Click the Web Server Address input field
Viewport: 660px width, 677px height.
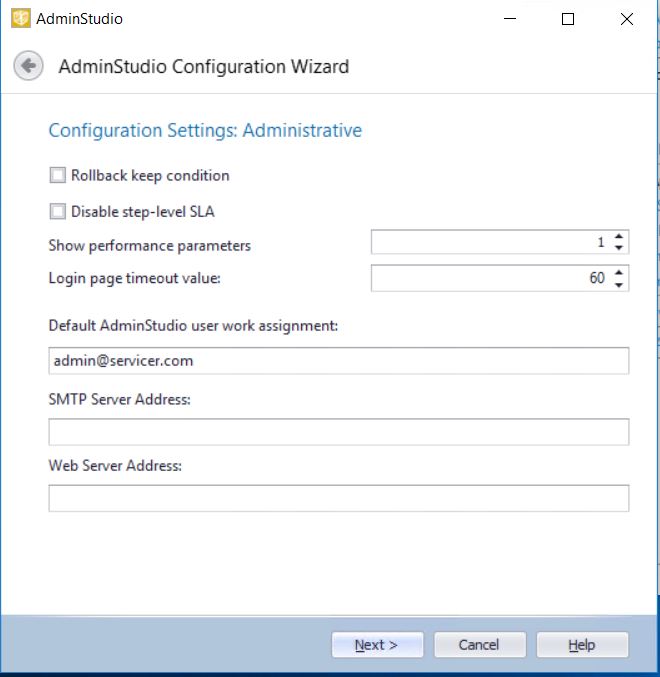(x=338, y=498)
